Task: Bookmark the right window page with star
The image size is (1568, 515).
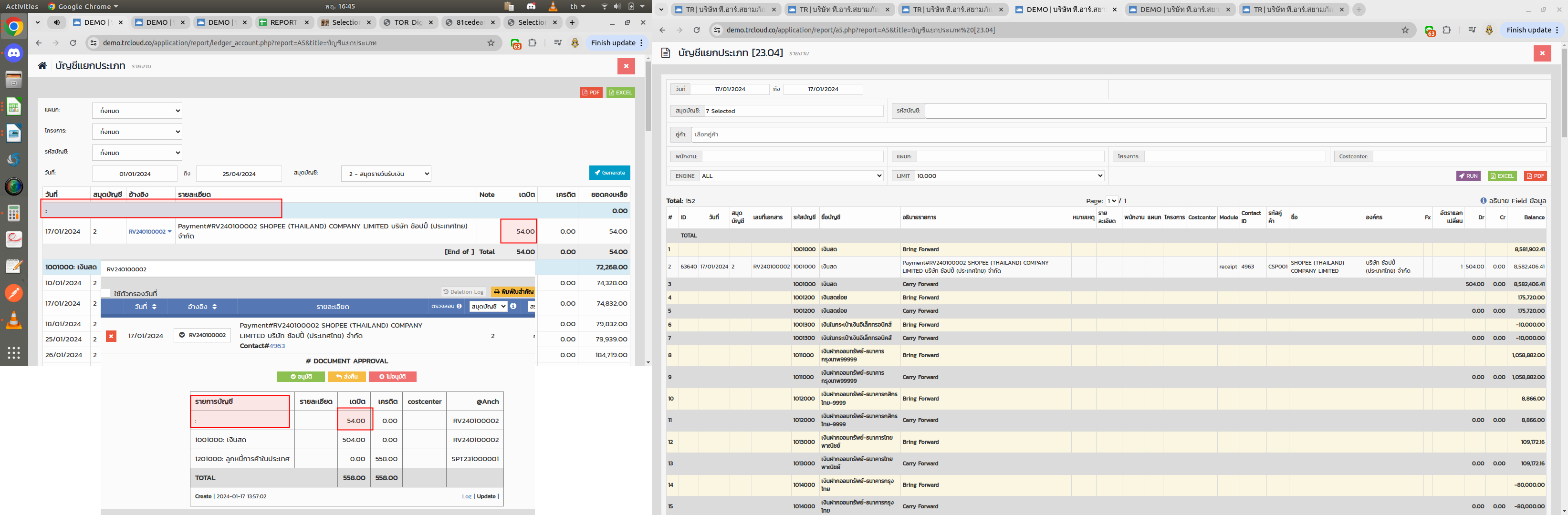Action: (x=1405, y=30)
